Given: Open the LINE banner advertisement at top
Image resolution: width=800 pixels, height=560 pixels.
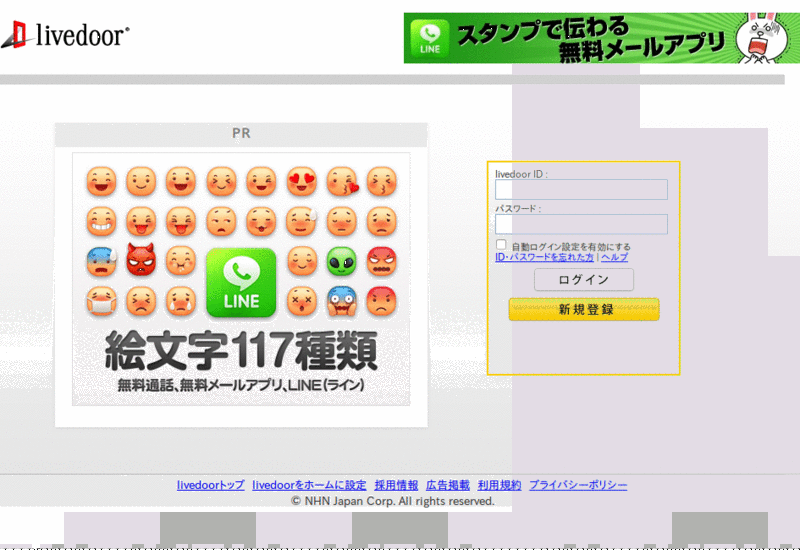Looking at the screenshot, I should click(602, 38).
